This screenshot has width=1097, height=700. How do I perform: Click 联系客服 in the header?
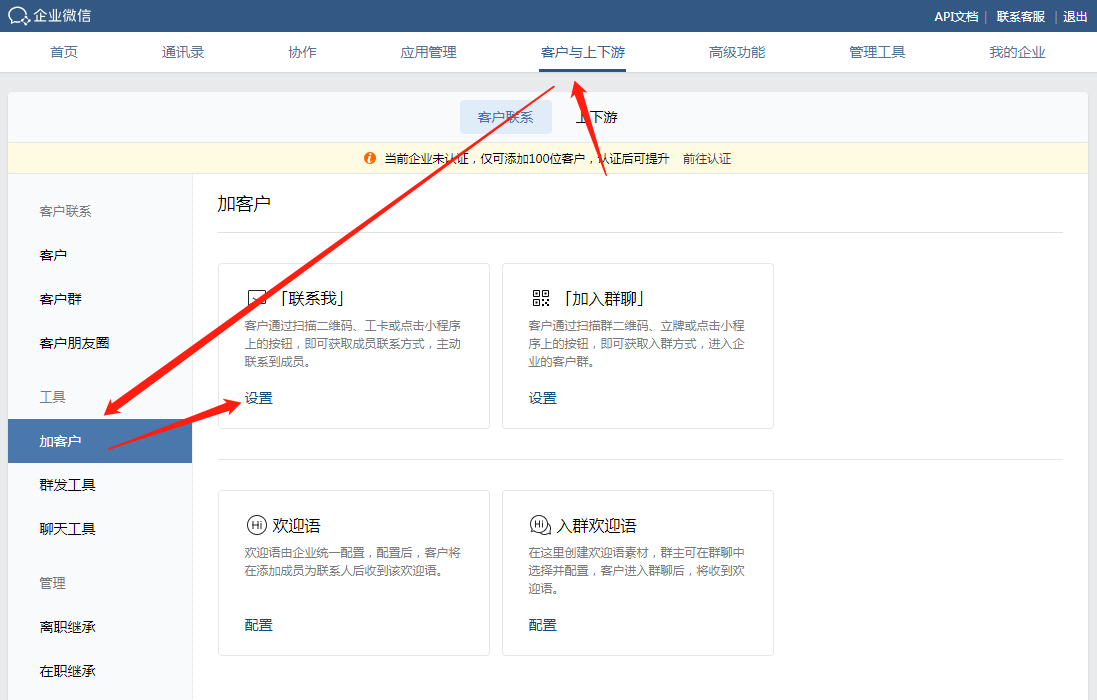(x=1021, y=16)
